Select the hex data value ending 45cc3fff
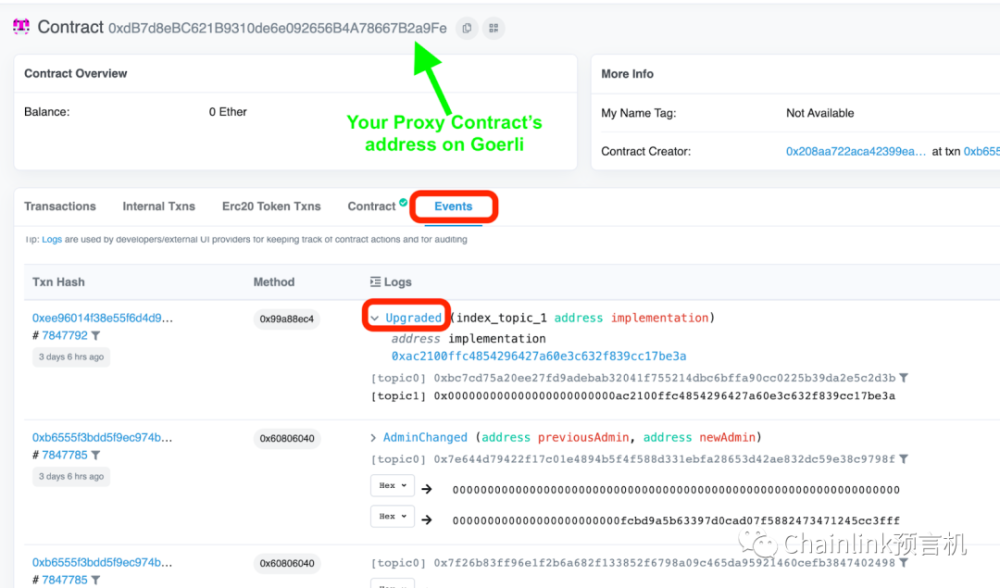This screenshot has height=588, width=1000. [676, 520]
